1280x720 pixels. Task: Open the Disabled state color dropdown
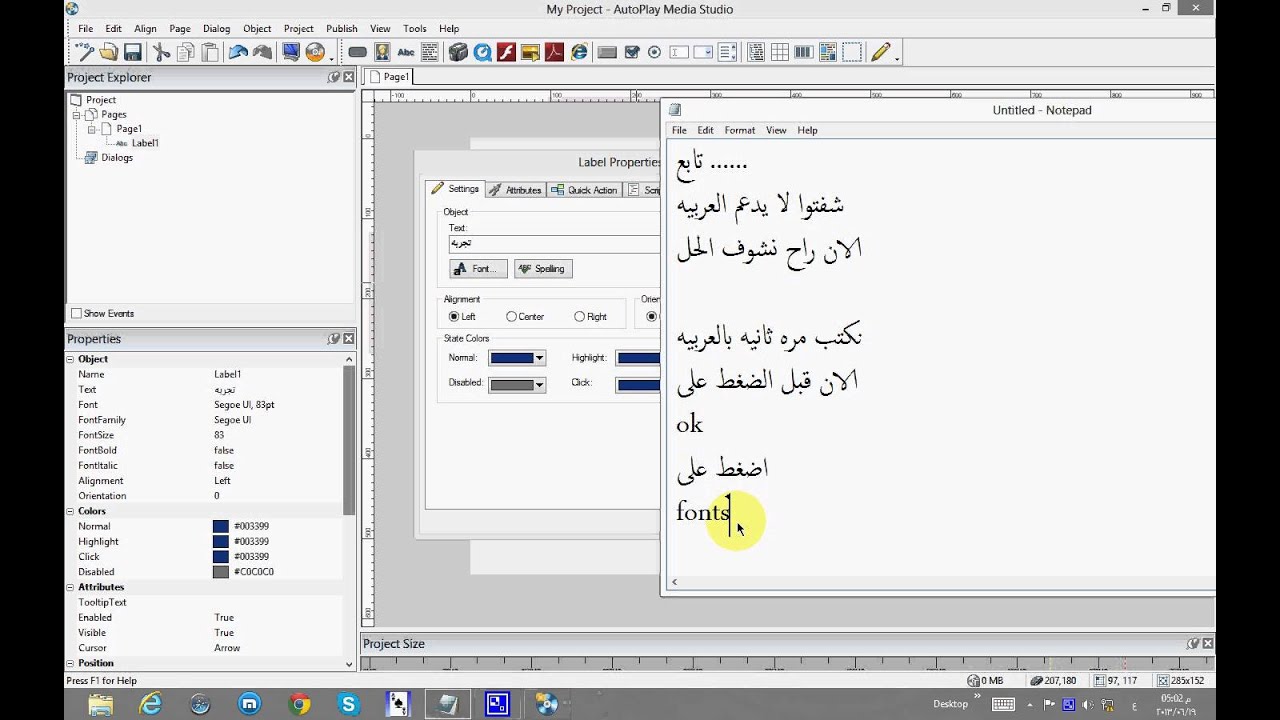(x=539, y=384)
